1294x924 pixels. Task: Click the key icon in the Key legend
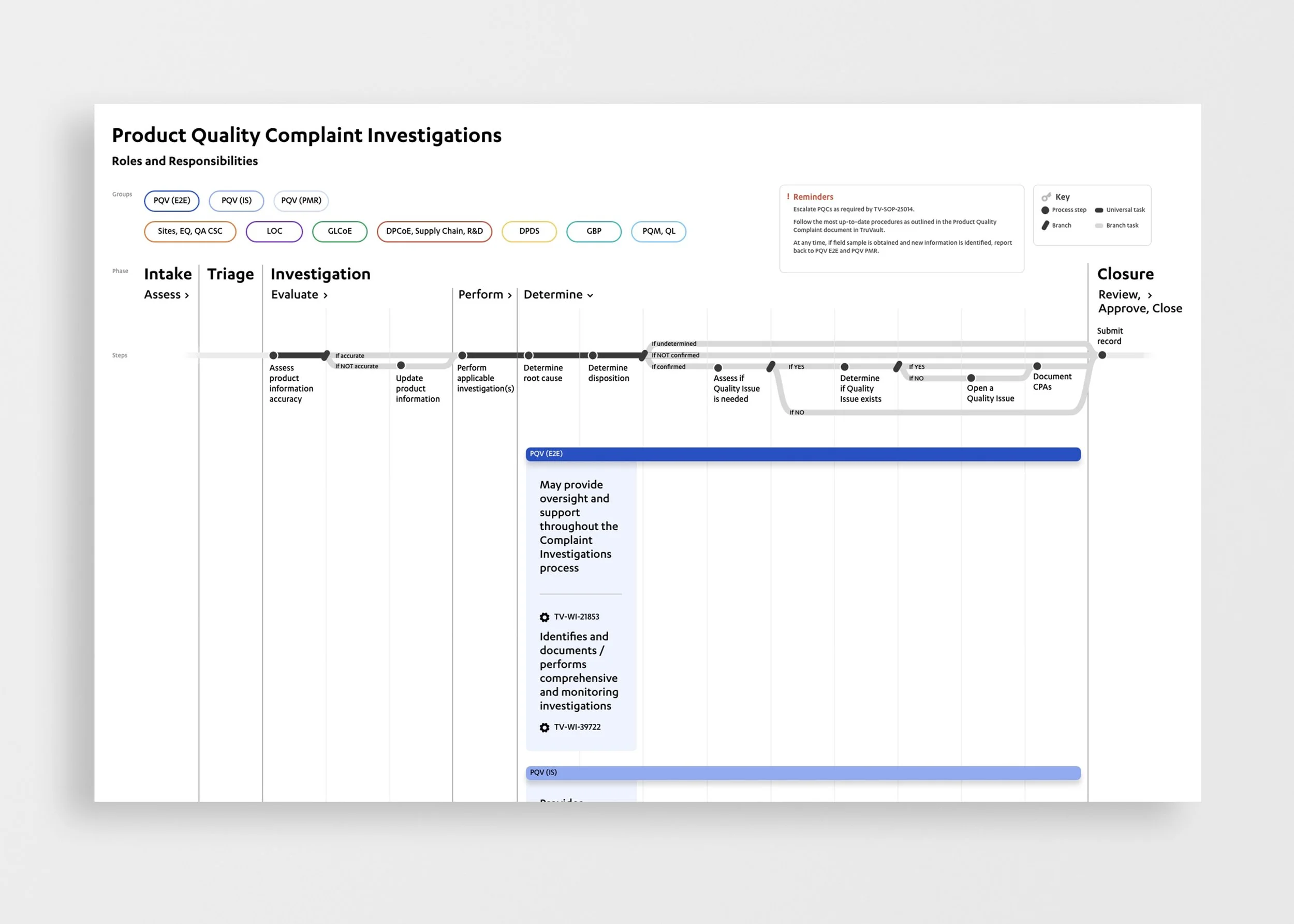pyautogui.click(x=1046, y=197)
